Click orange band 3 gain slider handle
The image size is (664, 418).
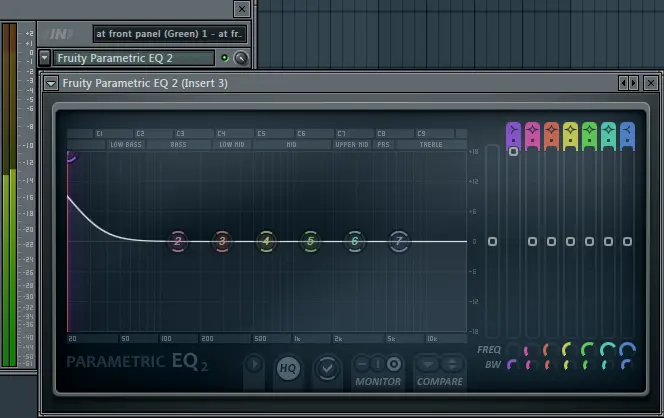tap(551, 241)
